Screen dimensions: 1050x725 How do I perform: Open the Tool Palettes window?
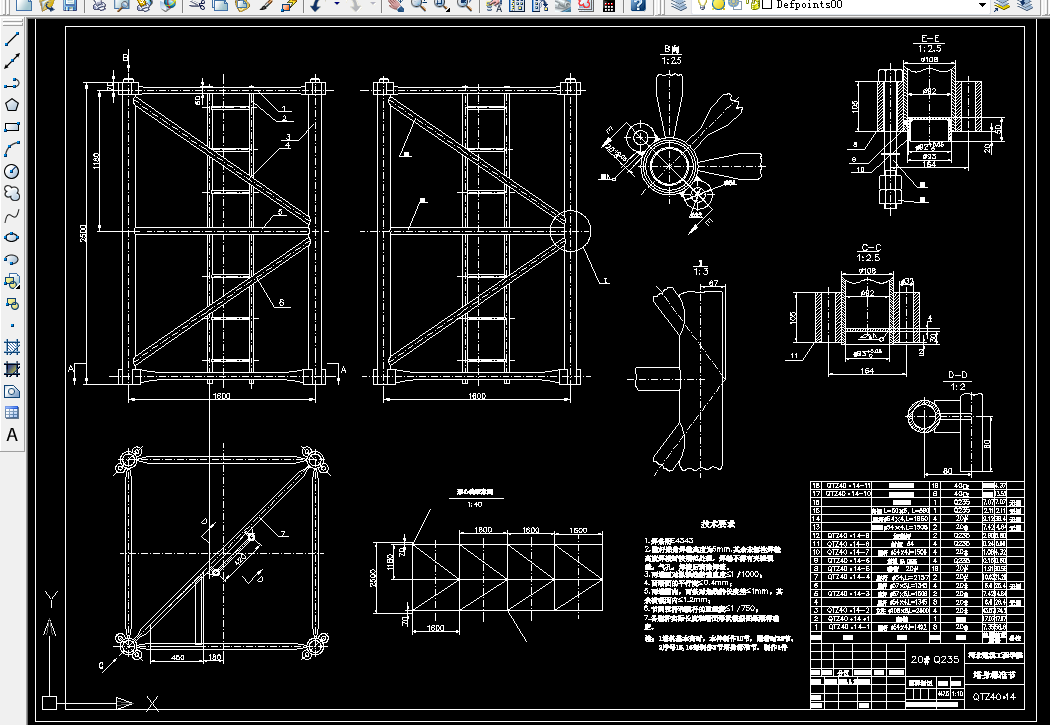540,5
